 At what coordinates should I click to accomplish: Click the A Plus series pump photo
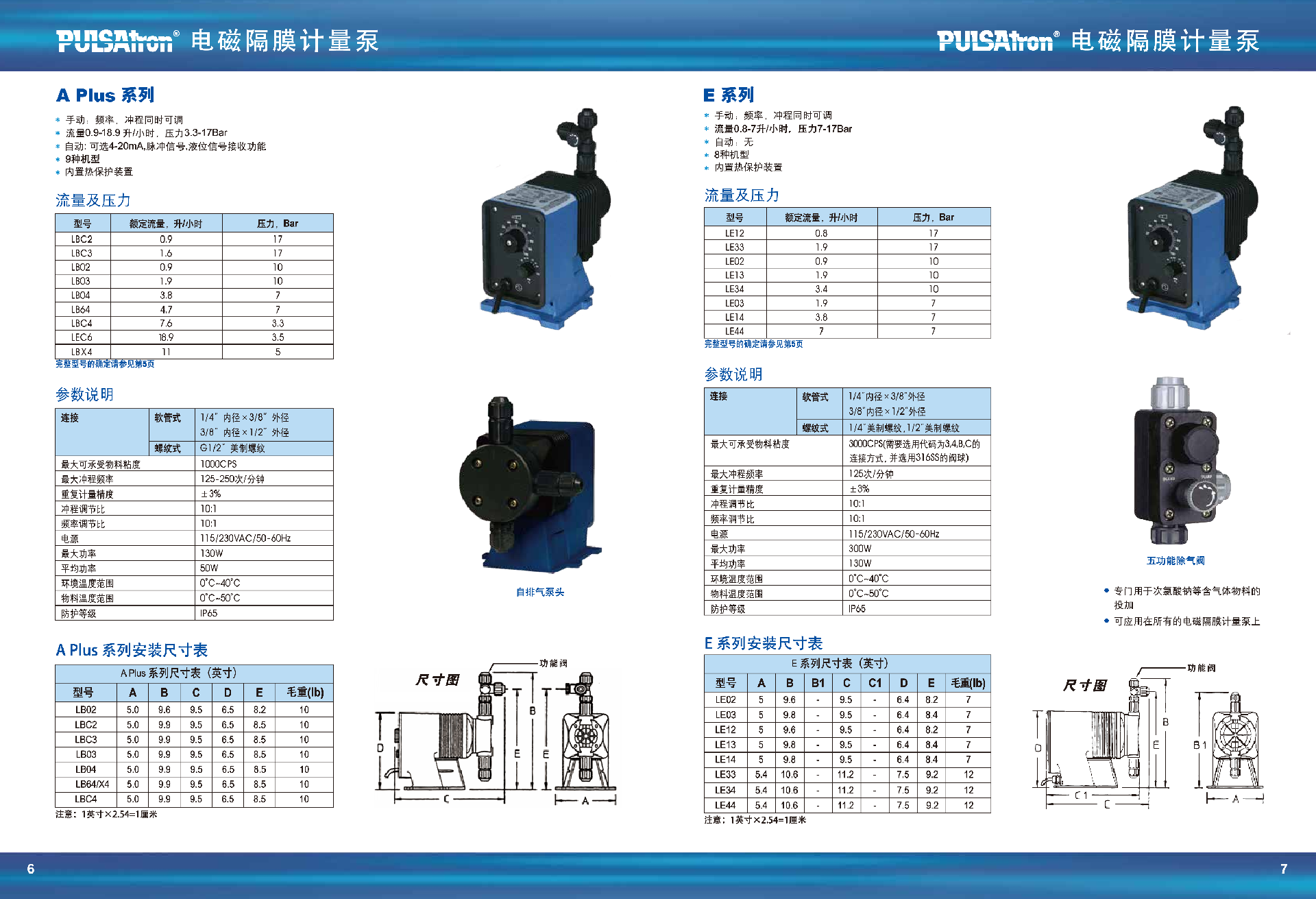pyautogui.click(x=546, y=218)
